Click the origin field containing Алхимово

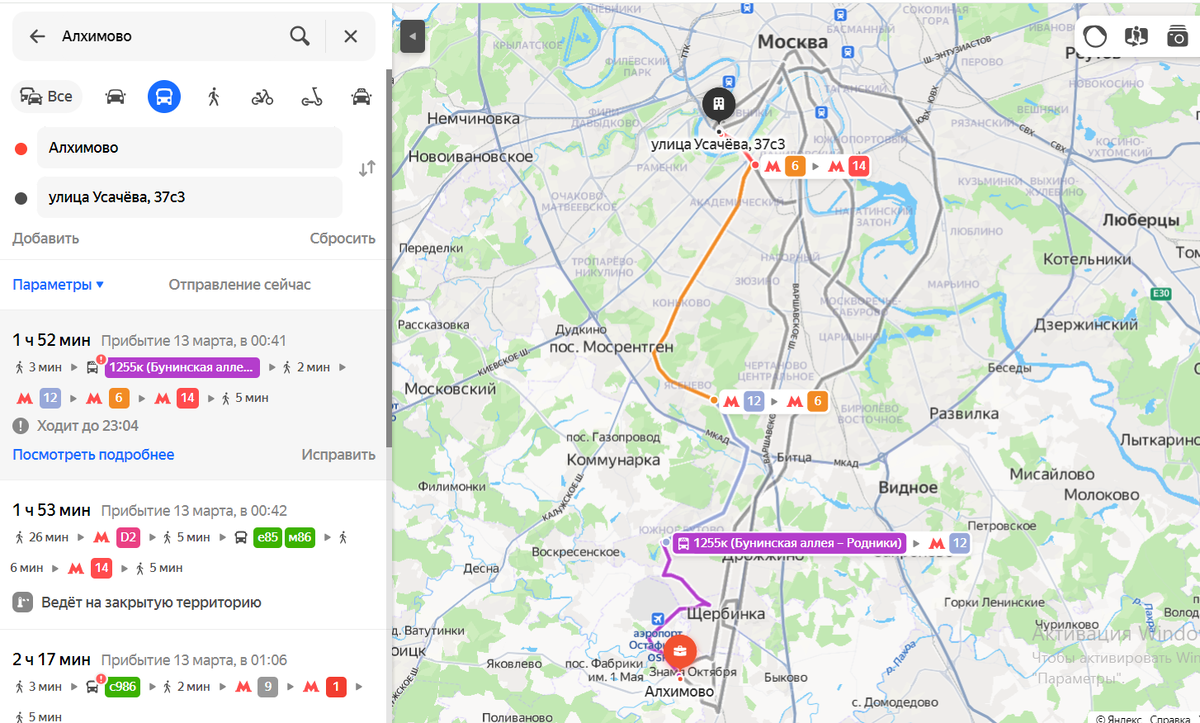click(x=190, y=147)
